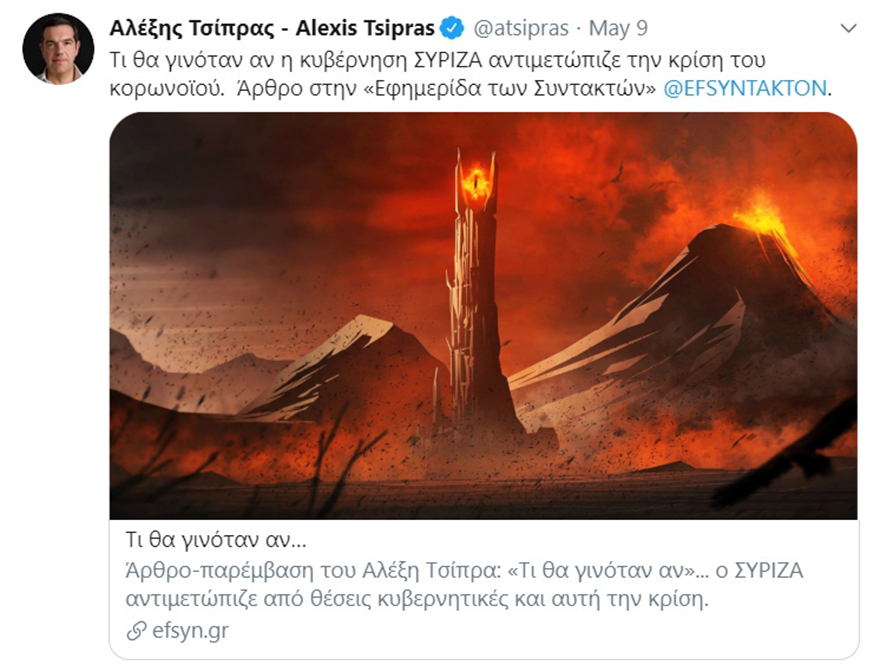Screen dimensions: 880x672
Task: Click the card description starting Άρθρο-παρέμβαση
Action: pyautogui.click(x=464, y=584)
